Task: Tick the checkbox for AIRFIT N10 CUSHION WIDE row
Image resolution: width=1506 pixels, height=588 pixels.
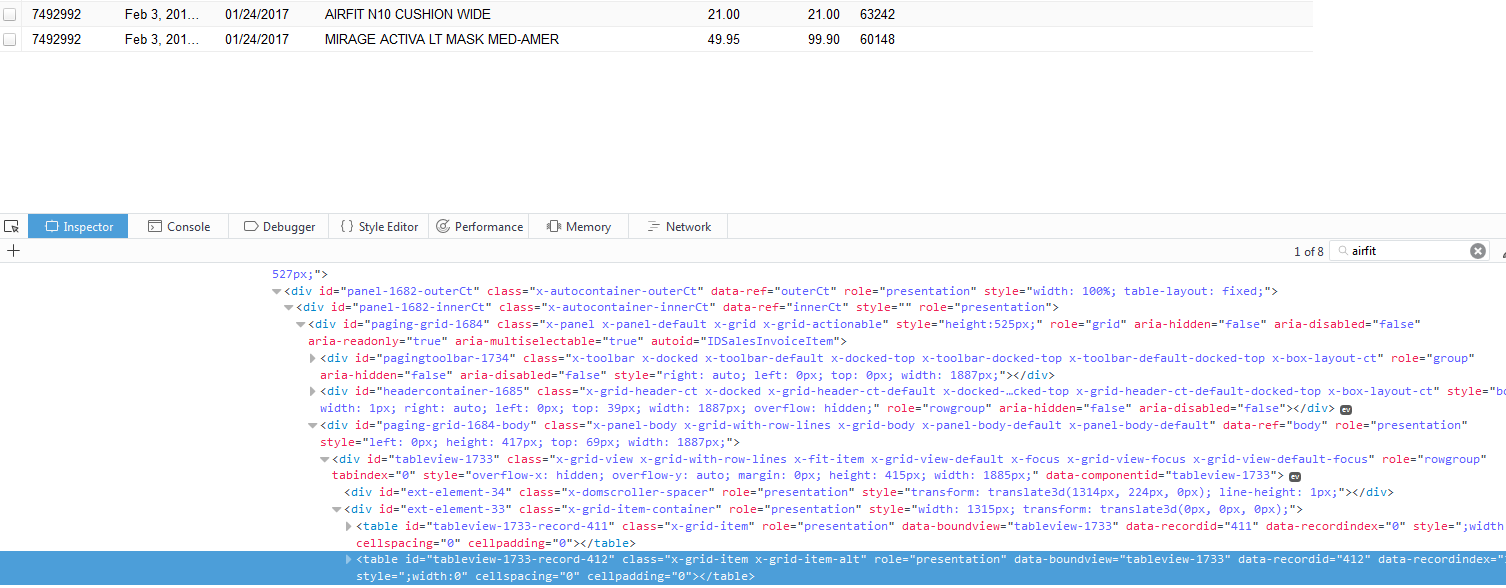Action: [x=10, y=15]
